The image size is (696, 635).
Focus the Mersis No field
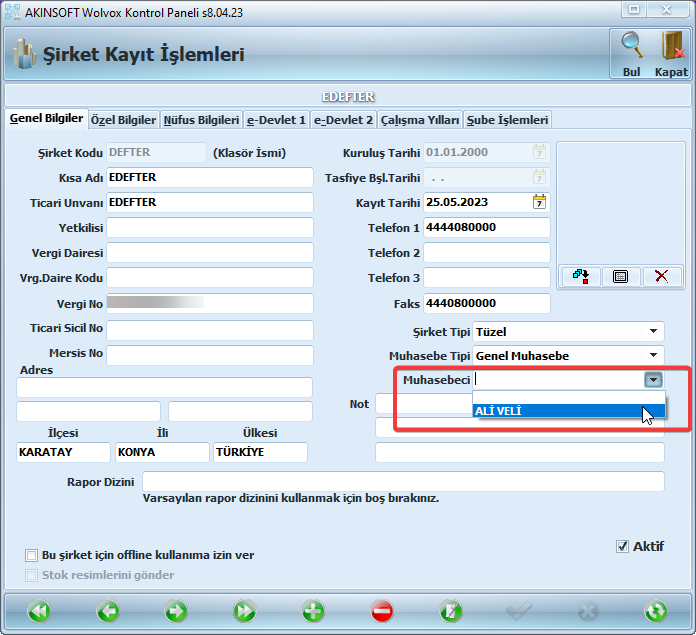tap(210, 355)
